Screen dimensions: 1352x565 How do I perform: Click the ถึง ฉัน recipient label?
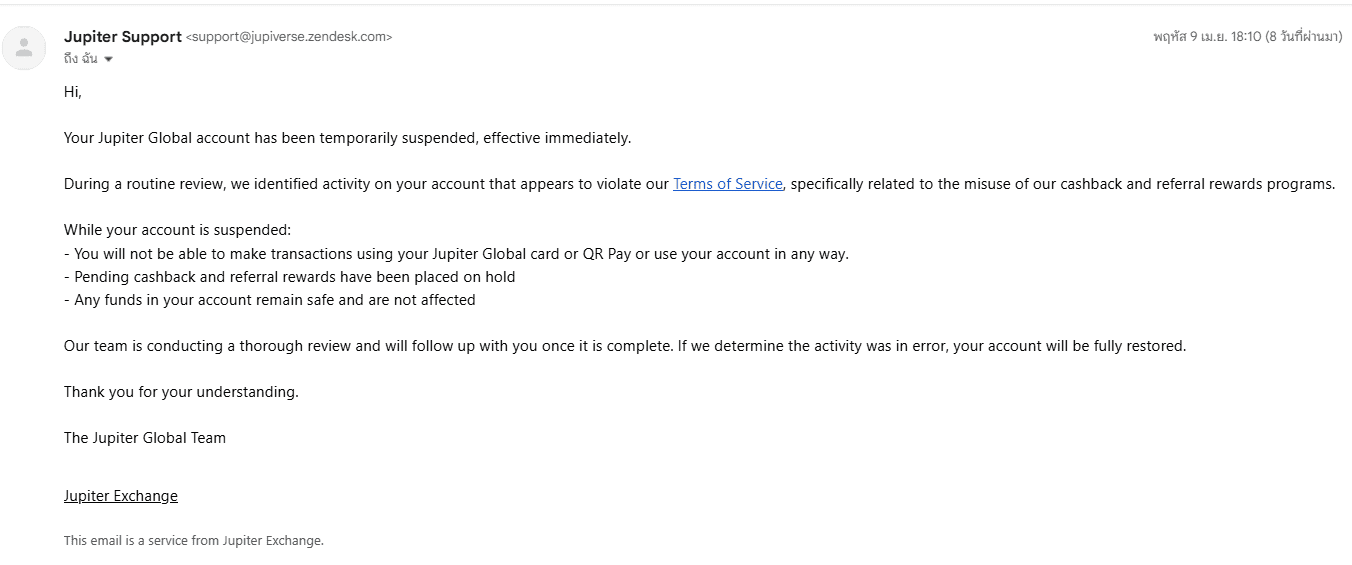(80, 59)
